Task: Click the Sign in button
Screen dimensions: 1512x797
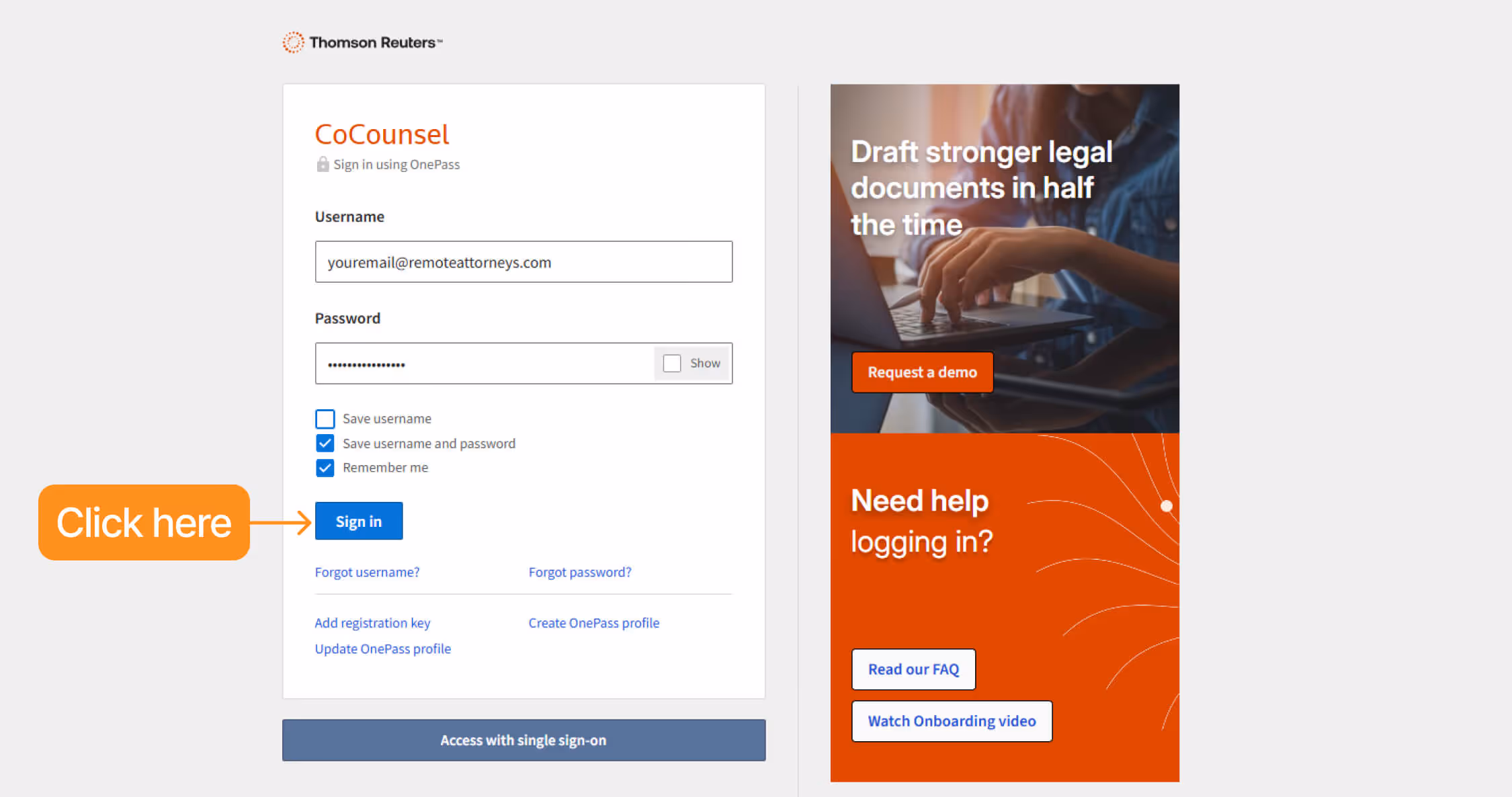Action: 358,520
